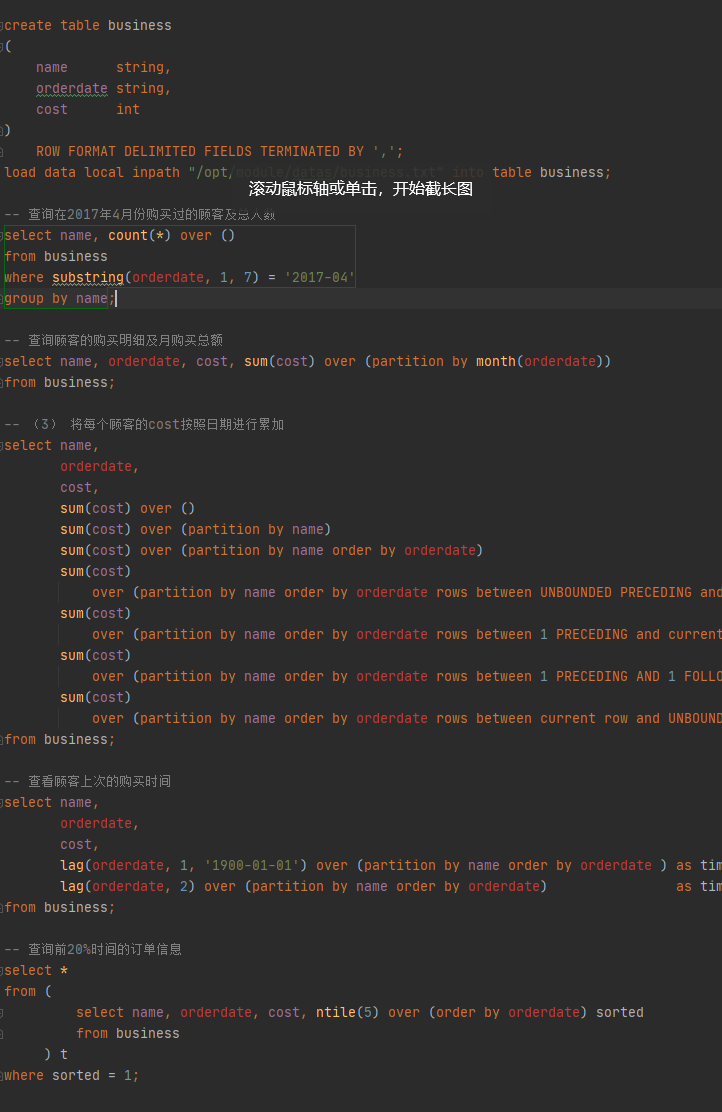Click 'table business;' at the end of the load statement
The height and width of the screenshot is (1112, 722).
click(x=552, y=172)
